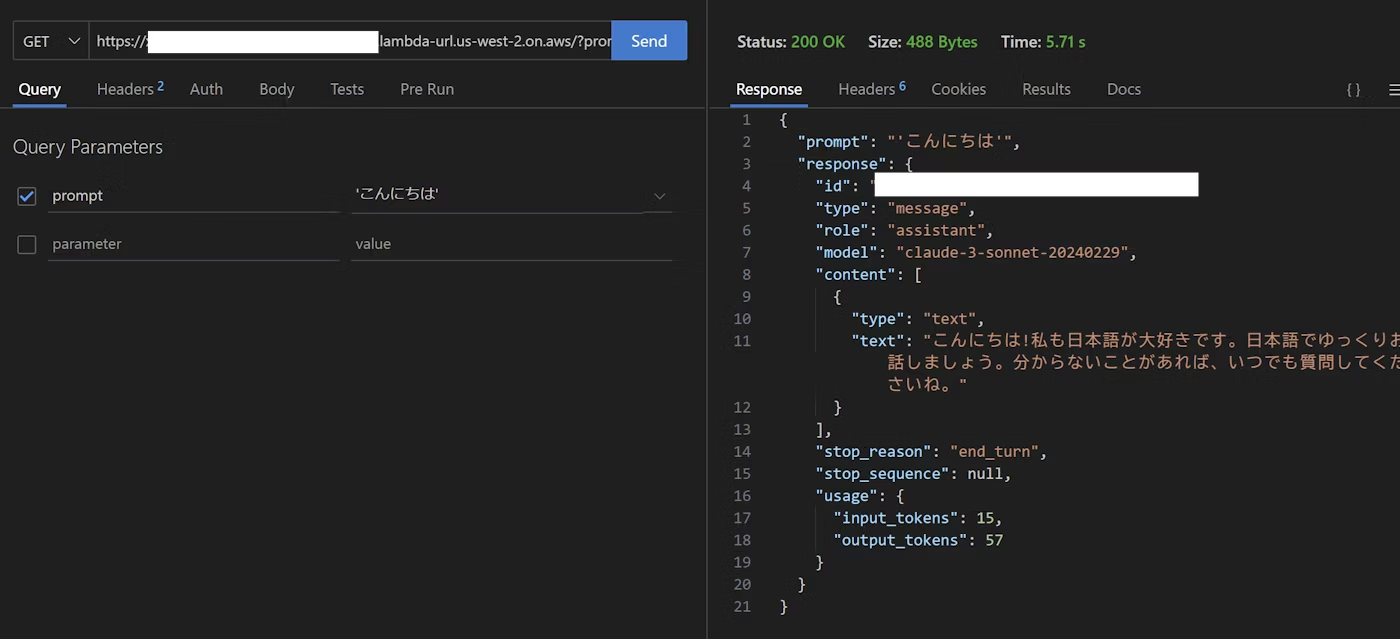Click the prompt parameter name field
The width and height of the screenshot is (1400, 639).
coord(194,196)
